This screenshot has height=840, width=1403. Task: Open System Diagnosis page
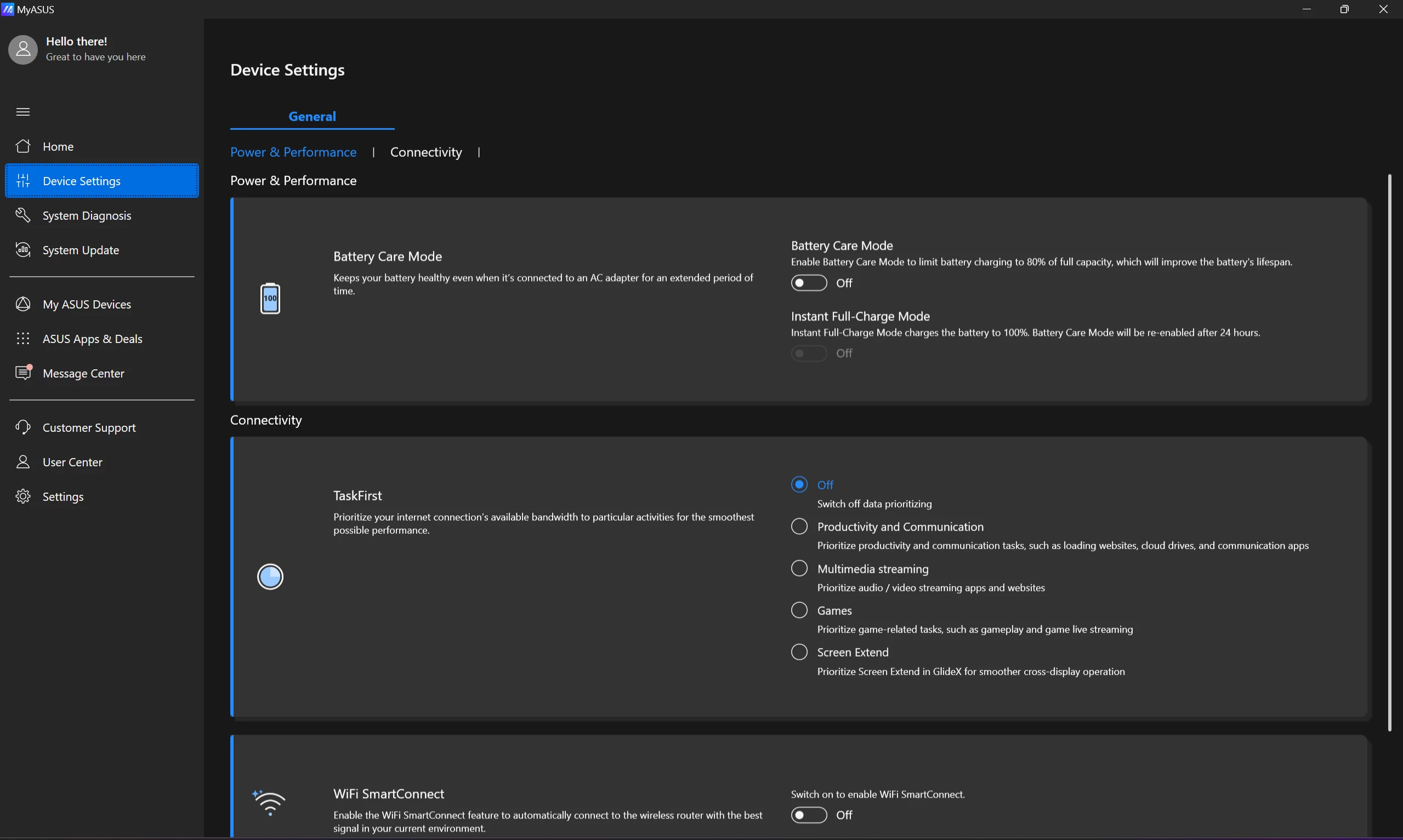coord(87,216)
